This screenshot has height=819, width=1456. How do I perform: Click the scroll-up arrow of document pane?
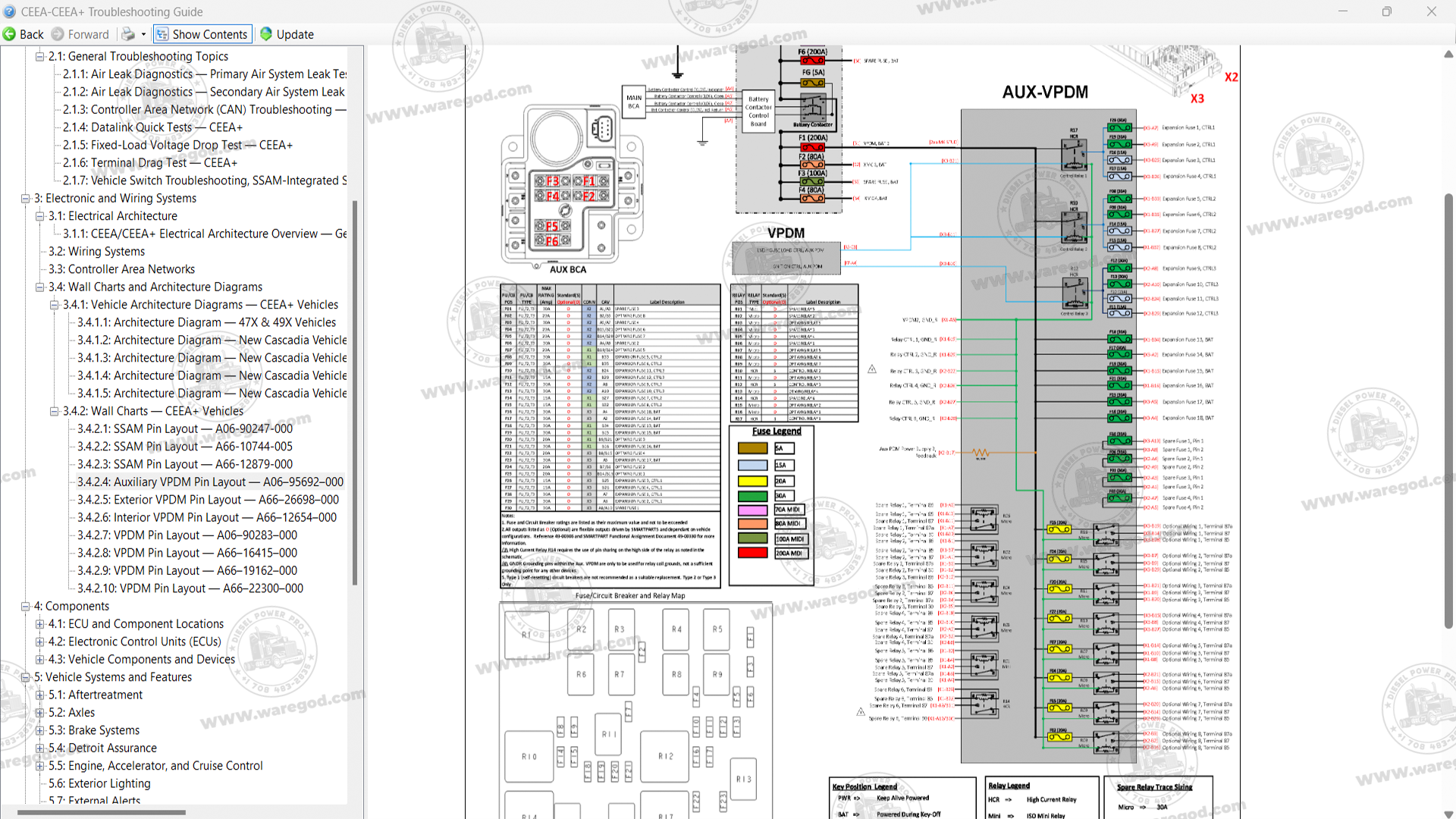pyautogui.click(x=1448, y=55)
